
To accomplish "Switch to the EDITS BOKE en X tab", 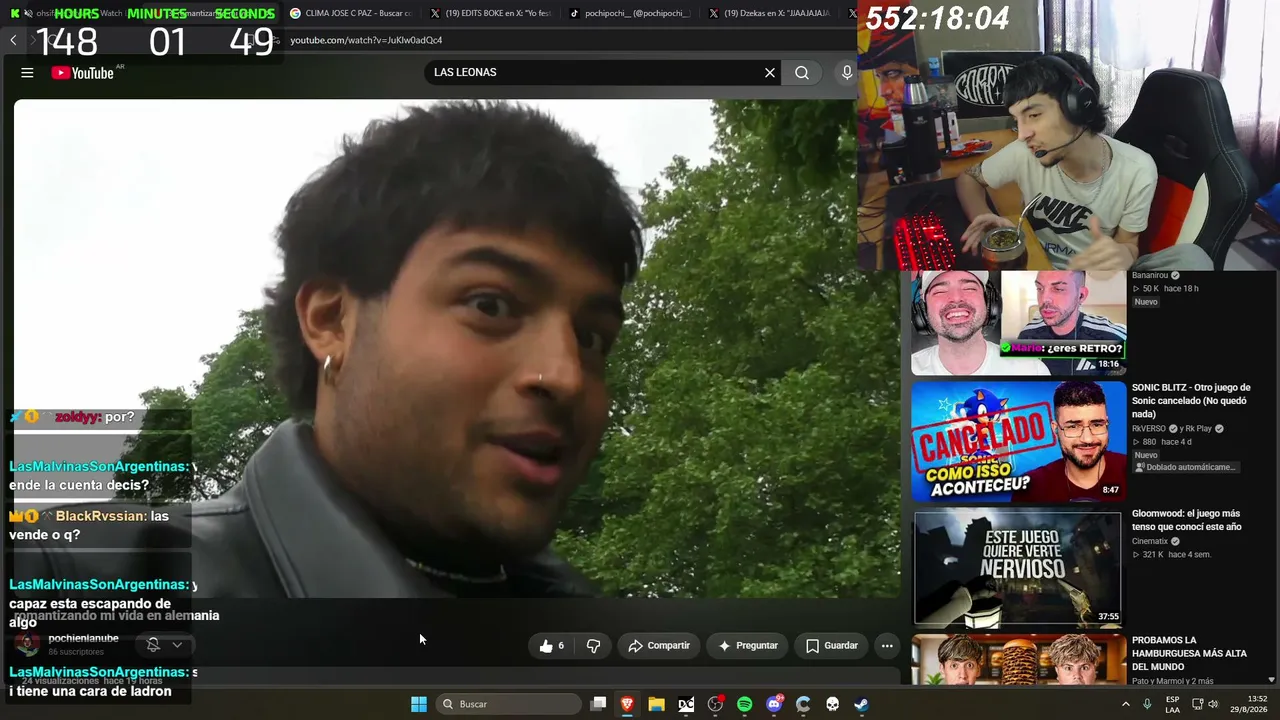I will tap(490, 13).
